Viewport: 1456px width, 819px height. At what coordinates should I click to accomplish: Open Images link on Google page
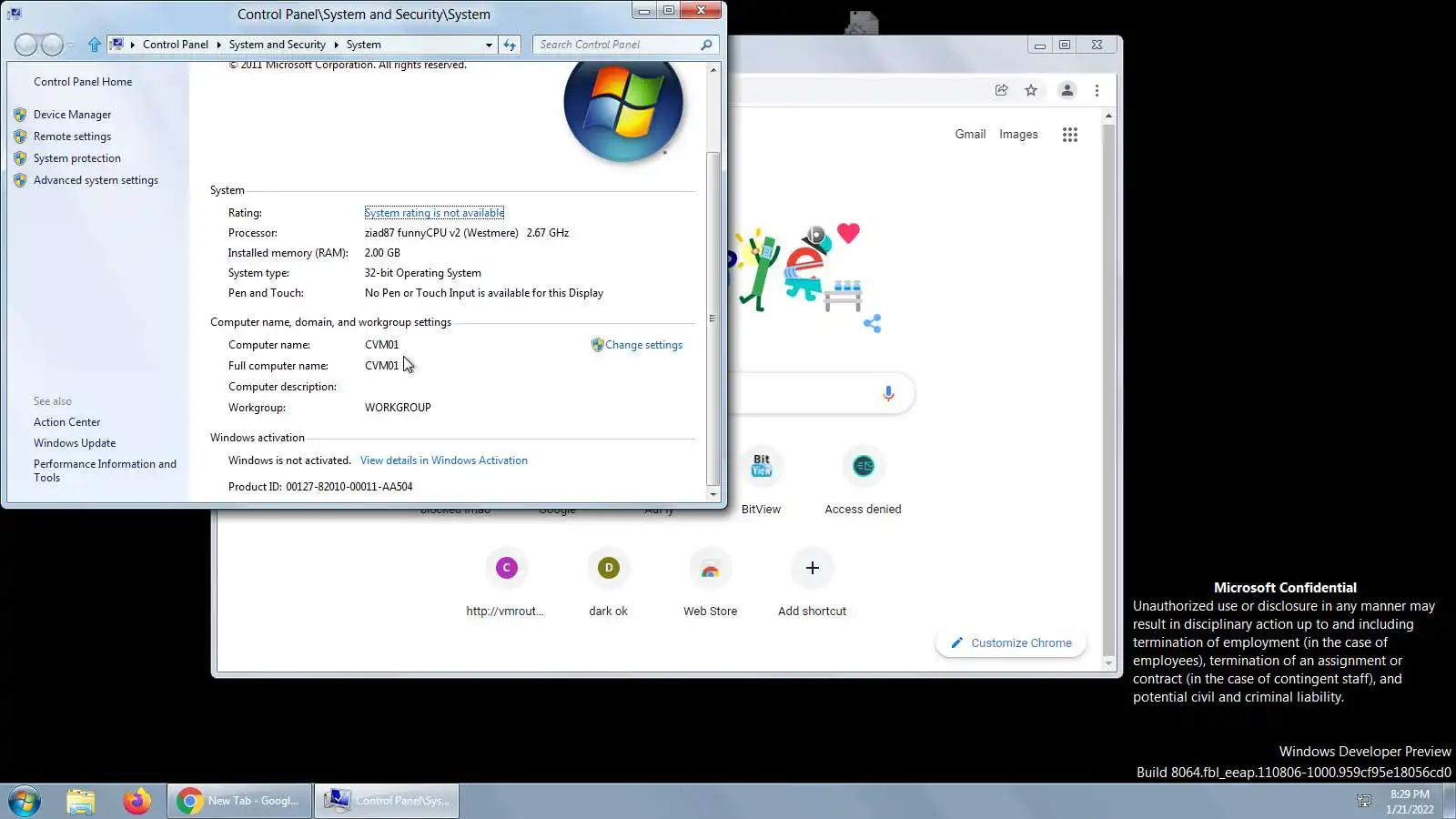point(1018,134)
